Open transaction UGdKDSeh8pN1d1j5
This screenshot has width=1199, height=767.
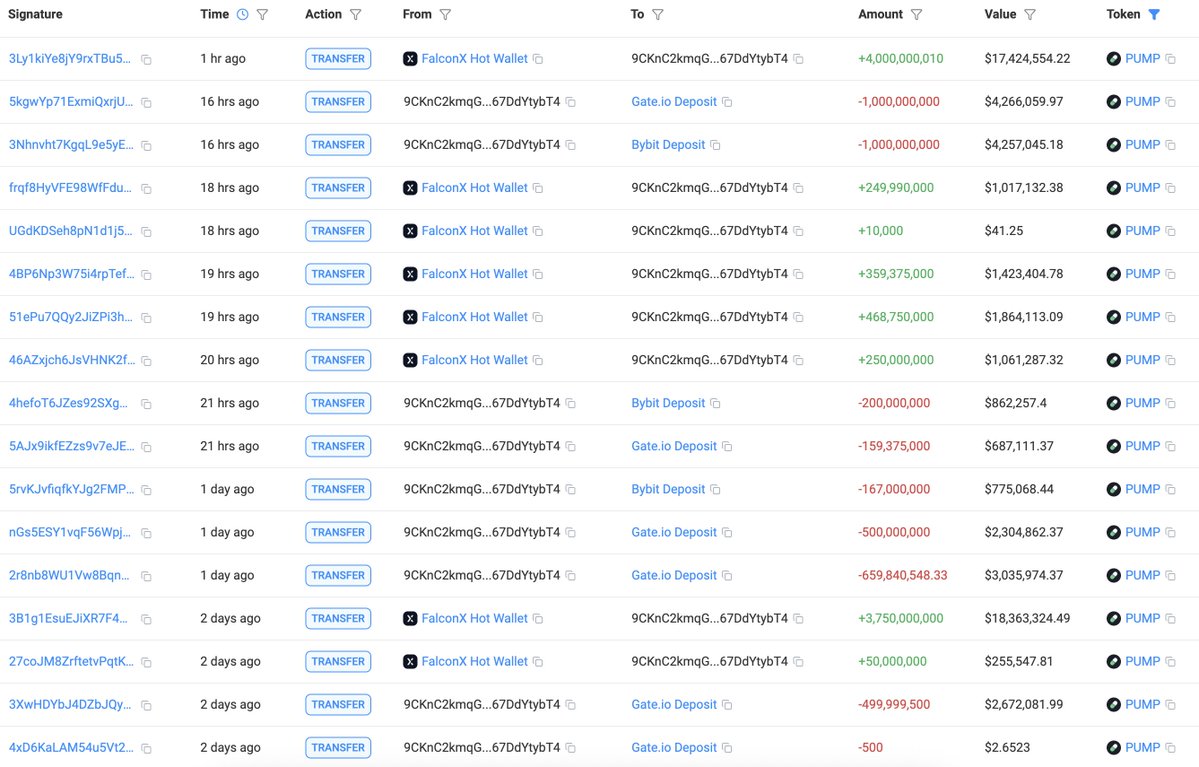click(x=70, y=231)
